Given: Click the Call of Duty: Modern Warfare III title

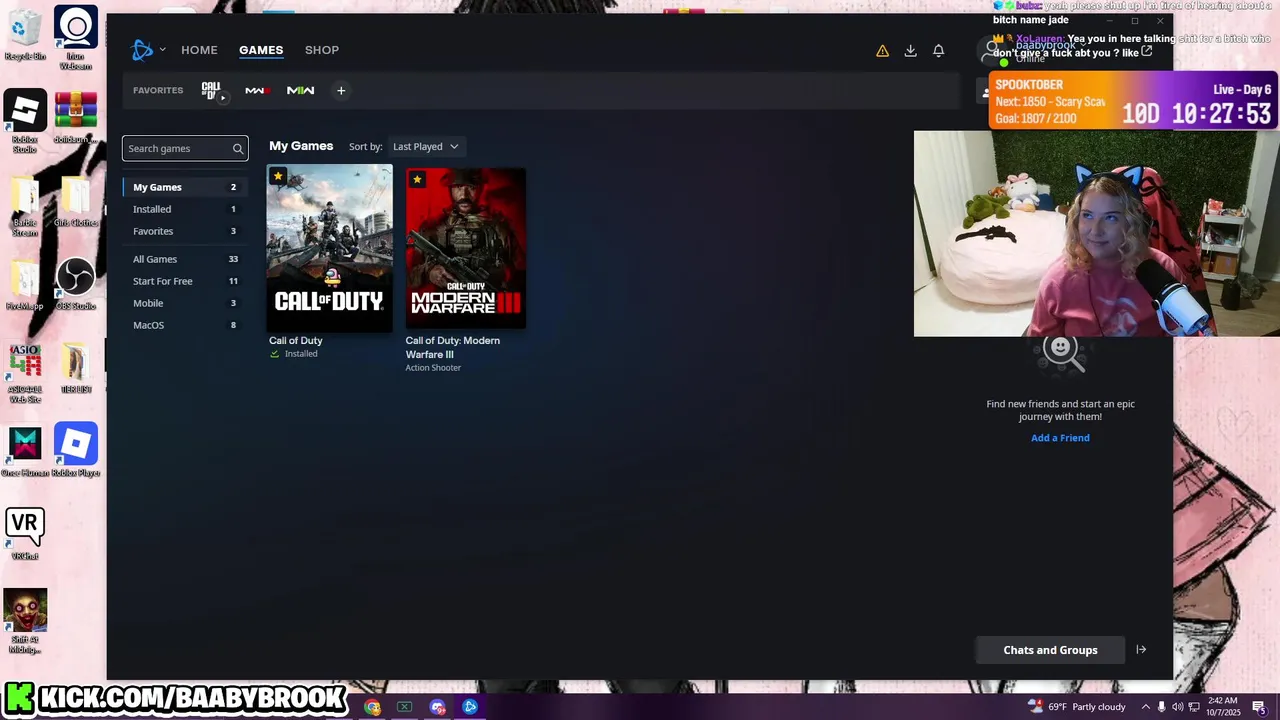Looking at the screenshot, I should (453, 347).
